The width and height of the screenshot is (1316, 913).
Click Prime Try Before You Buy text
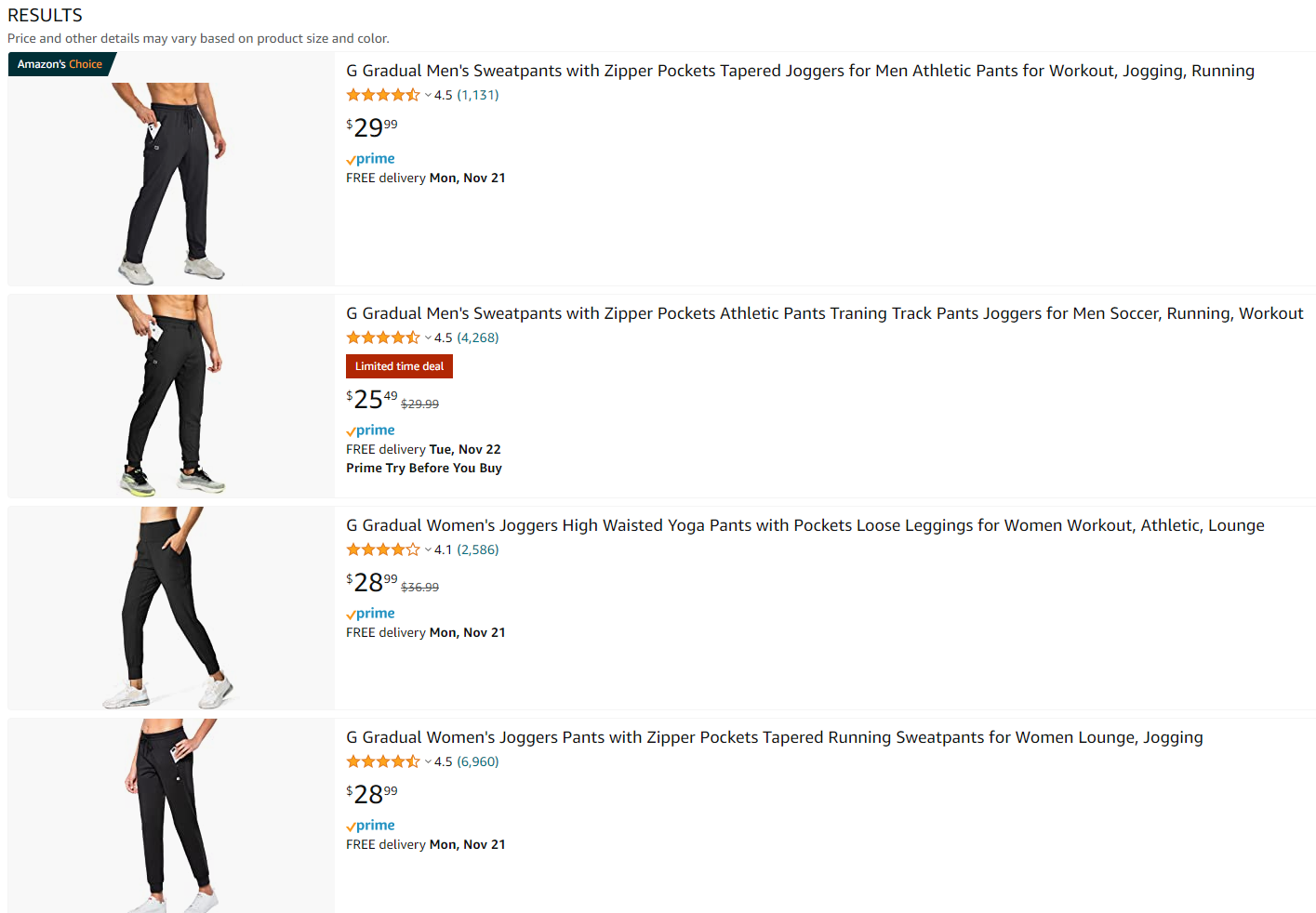(x=424, y=469)
